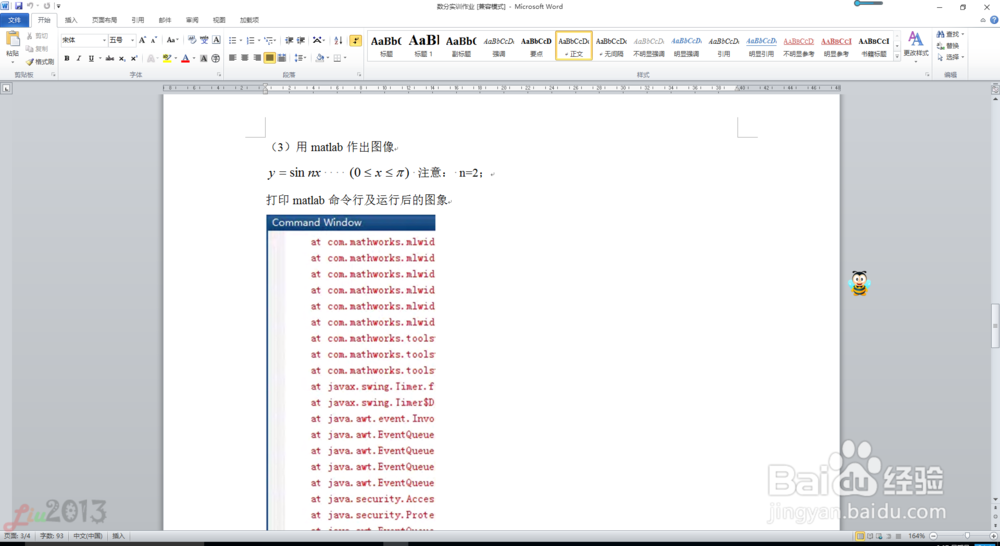Apply subscript formatting
Screen dimensions: 1000x546
[x=122, y=58]
